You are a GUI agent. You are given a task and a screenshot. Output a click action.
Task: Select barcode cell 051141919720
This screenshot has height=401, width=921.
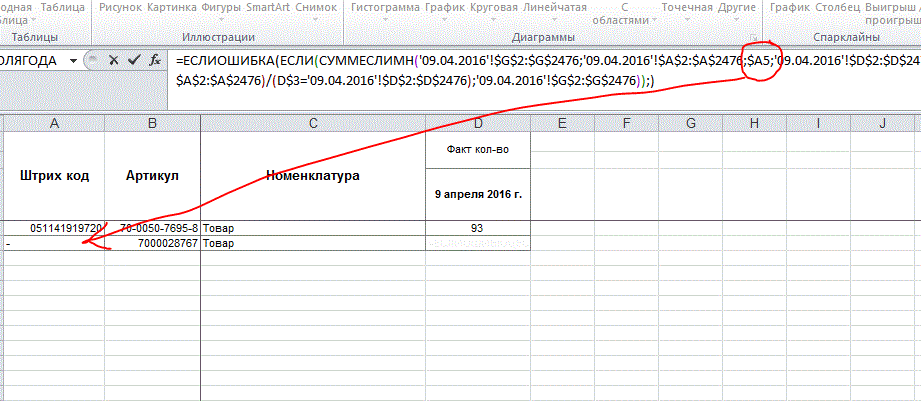point(55,228)
